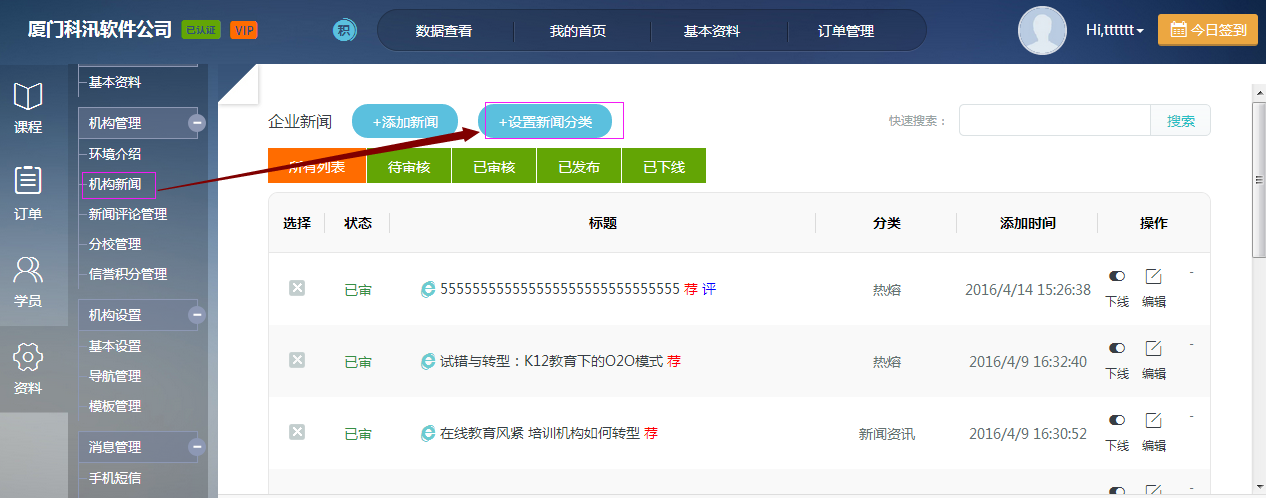Open the 订单 sidebar section
The height and width of the screenshot is (498, 1266).
tap(28, 194)
